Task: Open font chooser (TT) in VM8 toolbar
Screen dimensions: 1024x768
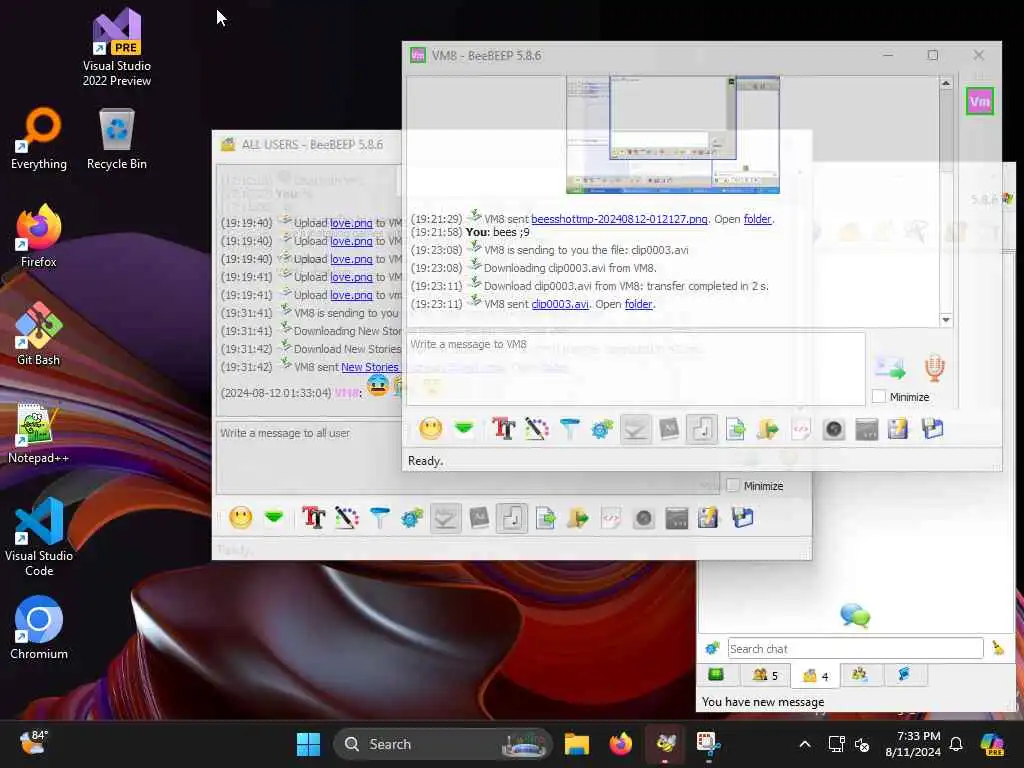Action: [504, 429]
